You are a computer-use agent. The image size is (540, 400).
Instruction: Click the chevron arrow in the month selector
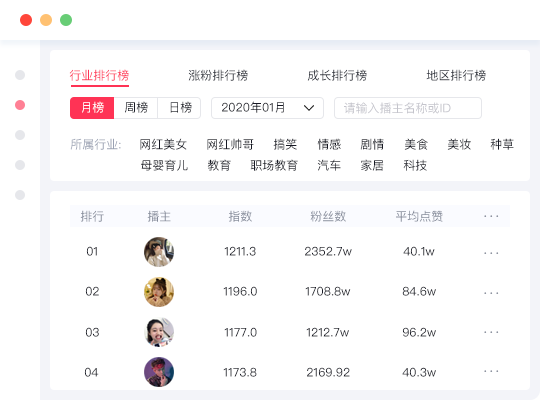pos(309,108)
